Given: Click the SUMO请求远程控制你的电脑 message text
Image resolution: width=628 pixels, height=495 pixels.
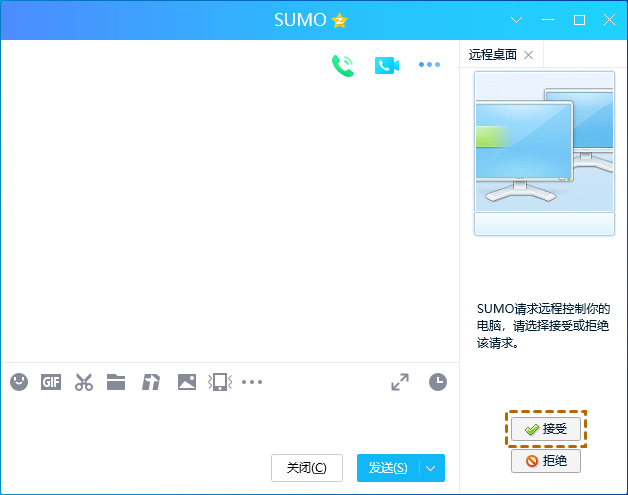Looking at the screenshot, I should pyautogui.click(x=543, y=326).
